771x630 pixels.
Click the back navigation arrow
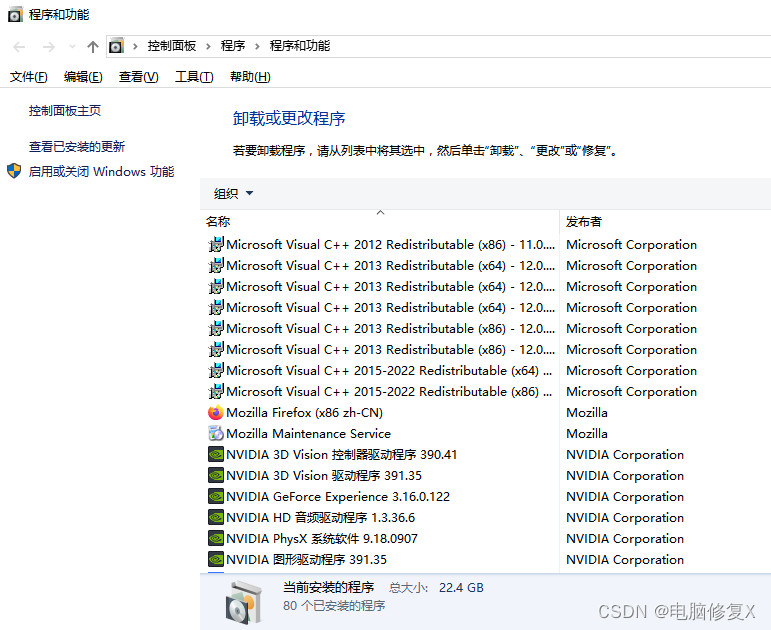point(19,47)
